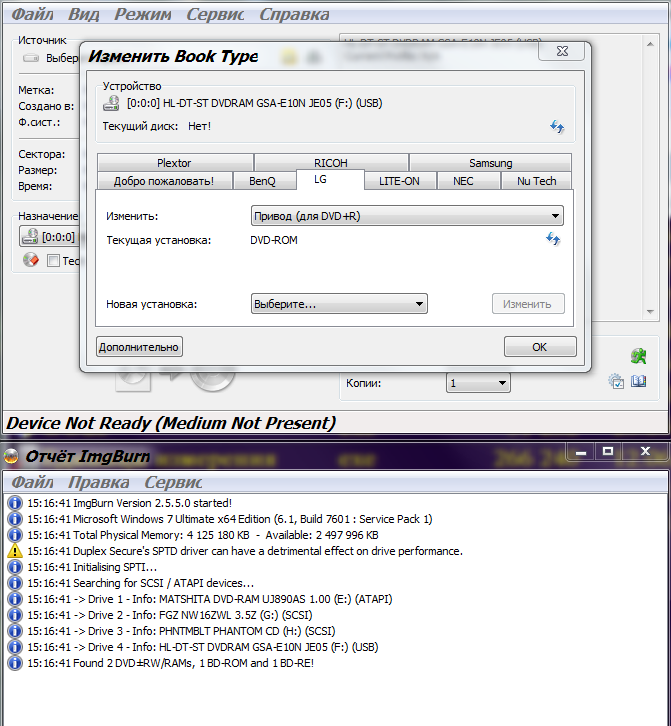Viewport: 671px width, 726px height.
Task: Click info icon for ImgBurn Version 2.5.5.0 started
Action: (x=15, y=503)
